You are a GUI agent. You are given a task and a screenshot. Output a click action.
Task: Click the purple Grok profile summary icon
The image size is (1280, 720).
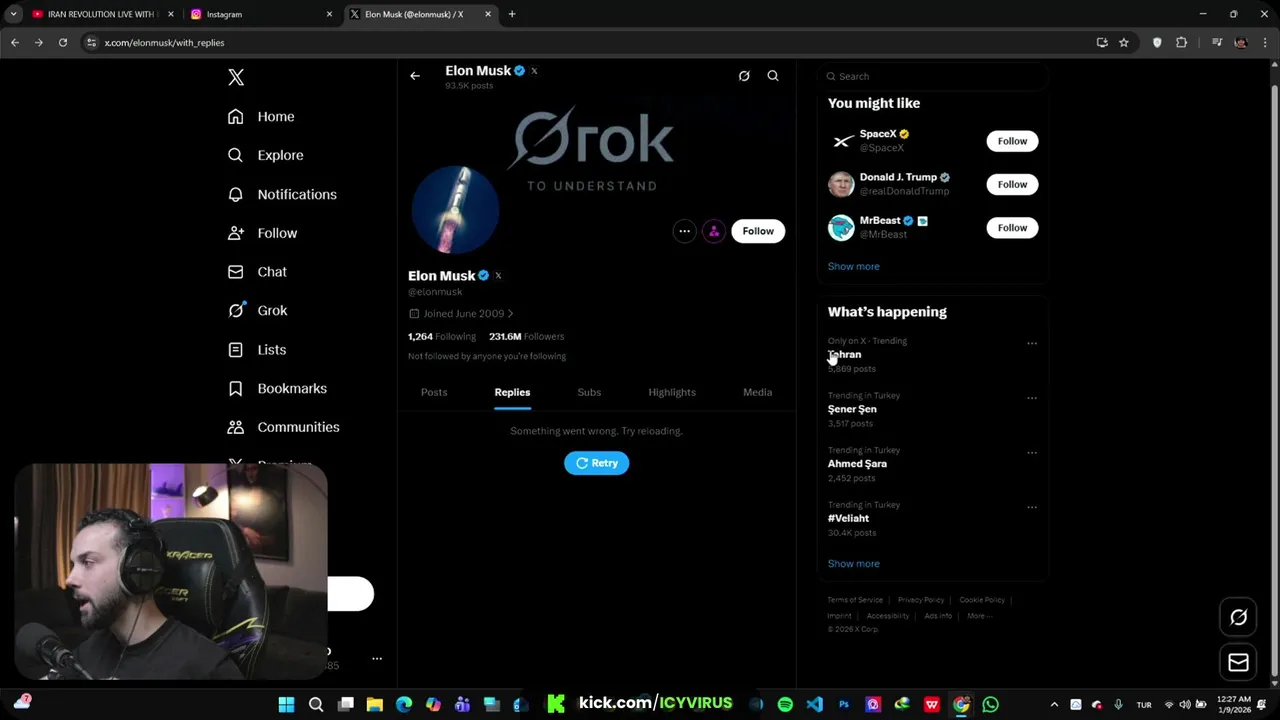tap(714, 231)
